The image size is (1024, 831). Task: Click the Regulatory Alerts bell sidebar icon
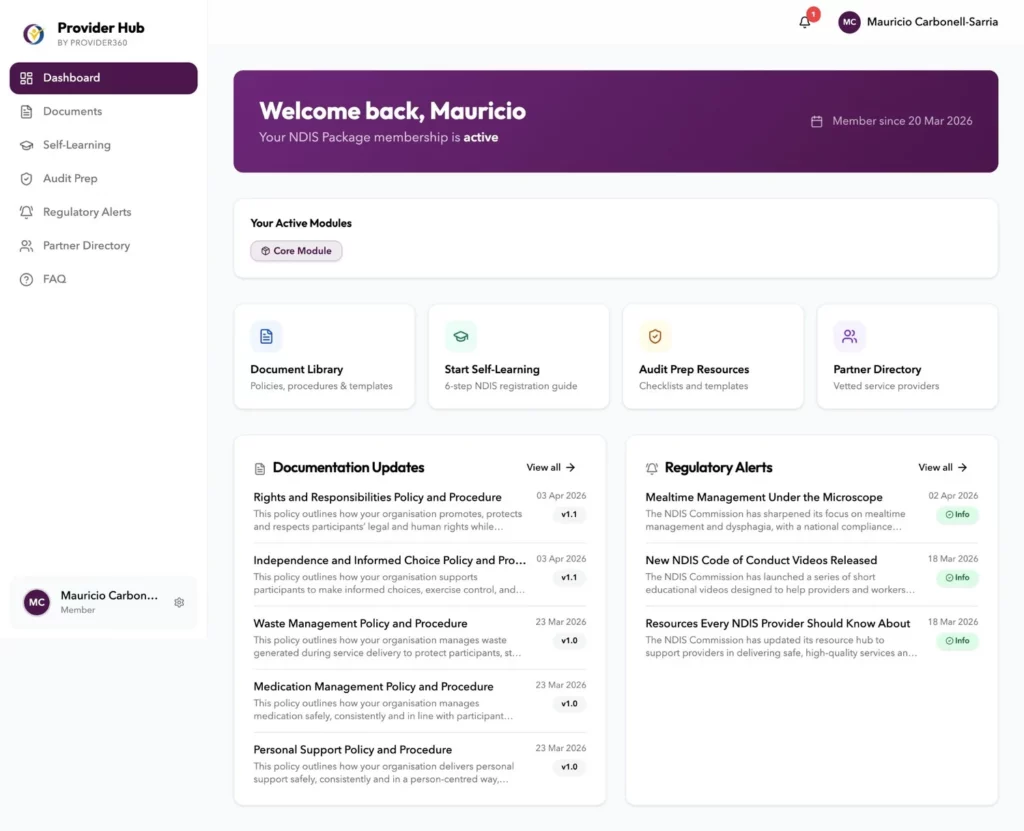(x=26, y=212)
